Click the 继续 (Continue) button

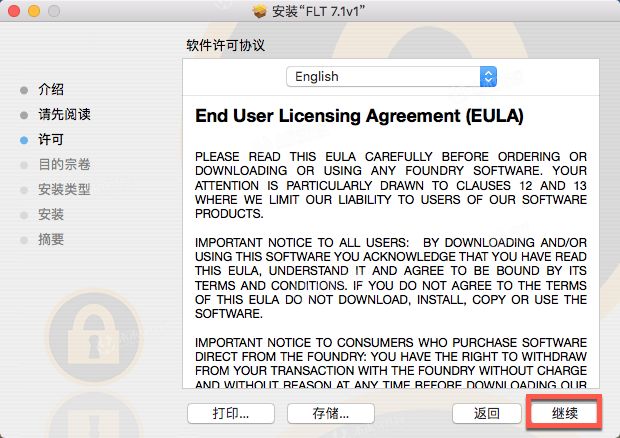click(x=564, y=413)
